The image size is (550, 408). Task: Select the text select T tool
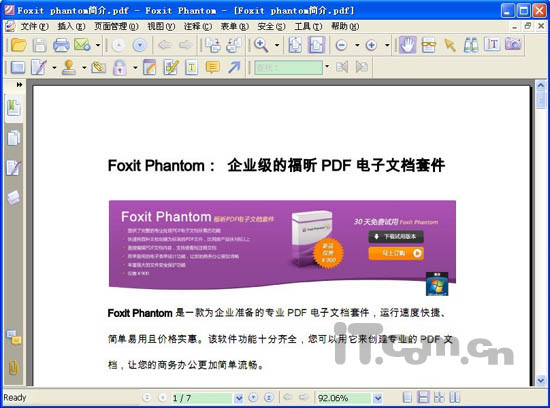(x=492, y=45)
